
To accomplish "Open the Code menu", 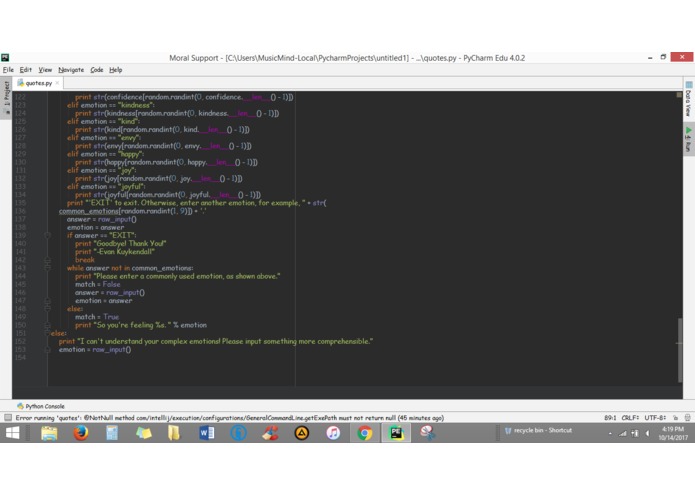I will (x=97, y=70).
